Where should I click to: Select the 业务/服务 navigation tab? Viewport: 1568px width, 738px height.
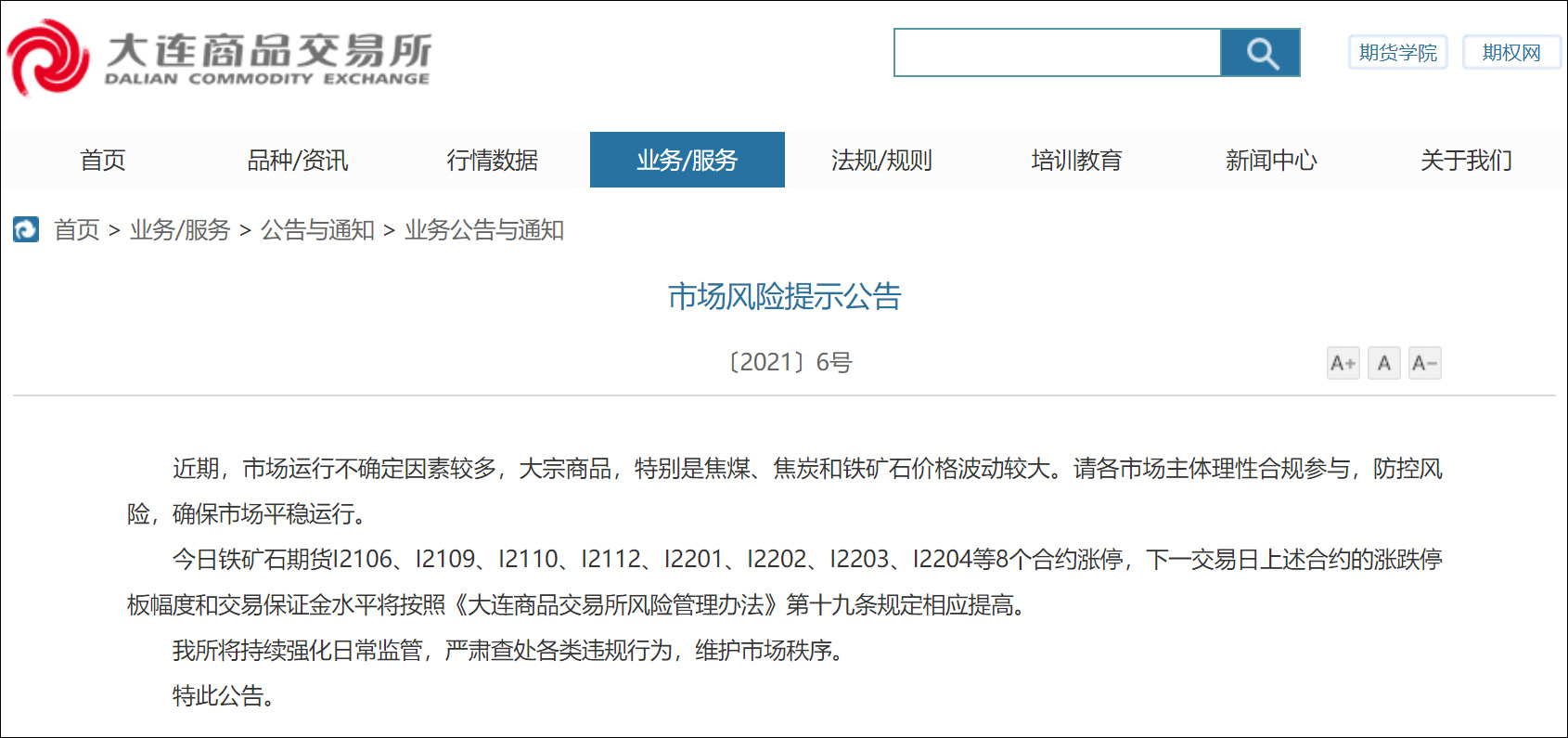688,160
